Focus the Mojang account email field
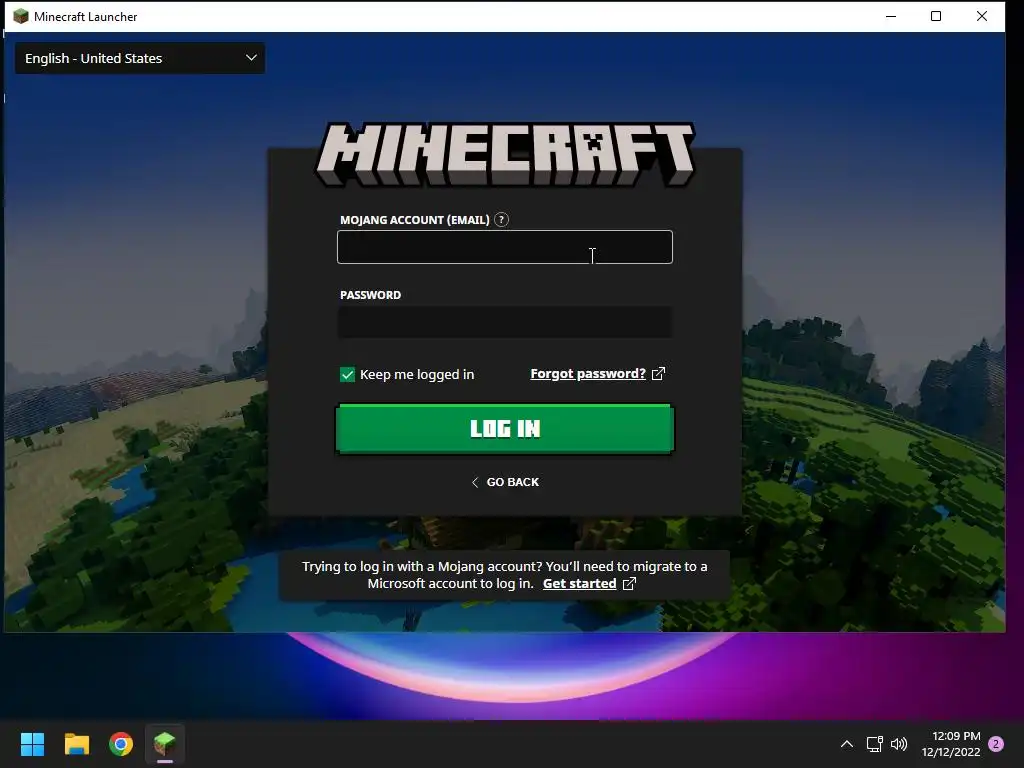The height and width of the screenshot is (768, 1024). [x=505, y=247]
